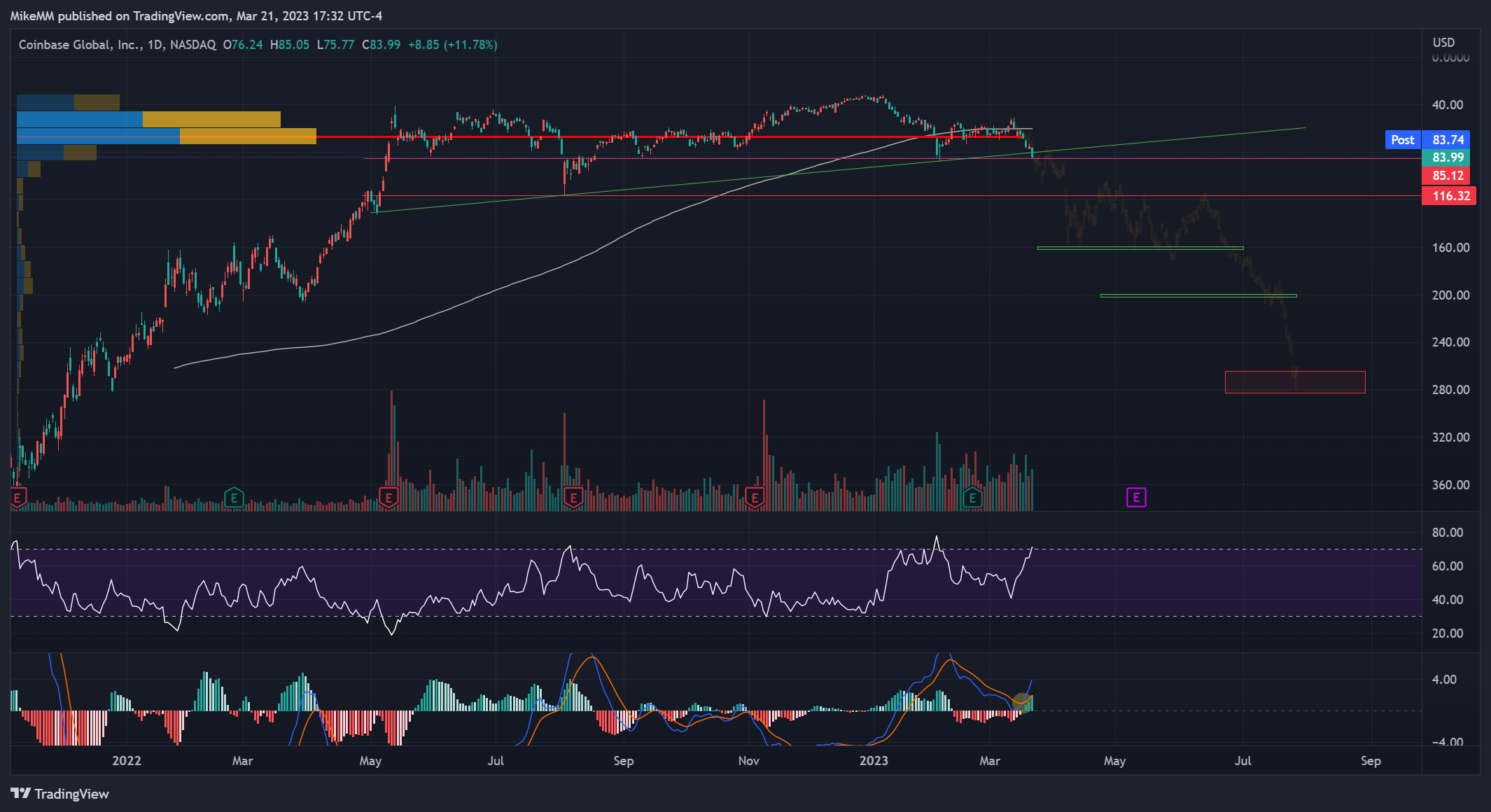Click the red earnings marker at the far left edge
This screenshot has height=812, width=1491.
click(18, 498)
